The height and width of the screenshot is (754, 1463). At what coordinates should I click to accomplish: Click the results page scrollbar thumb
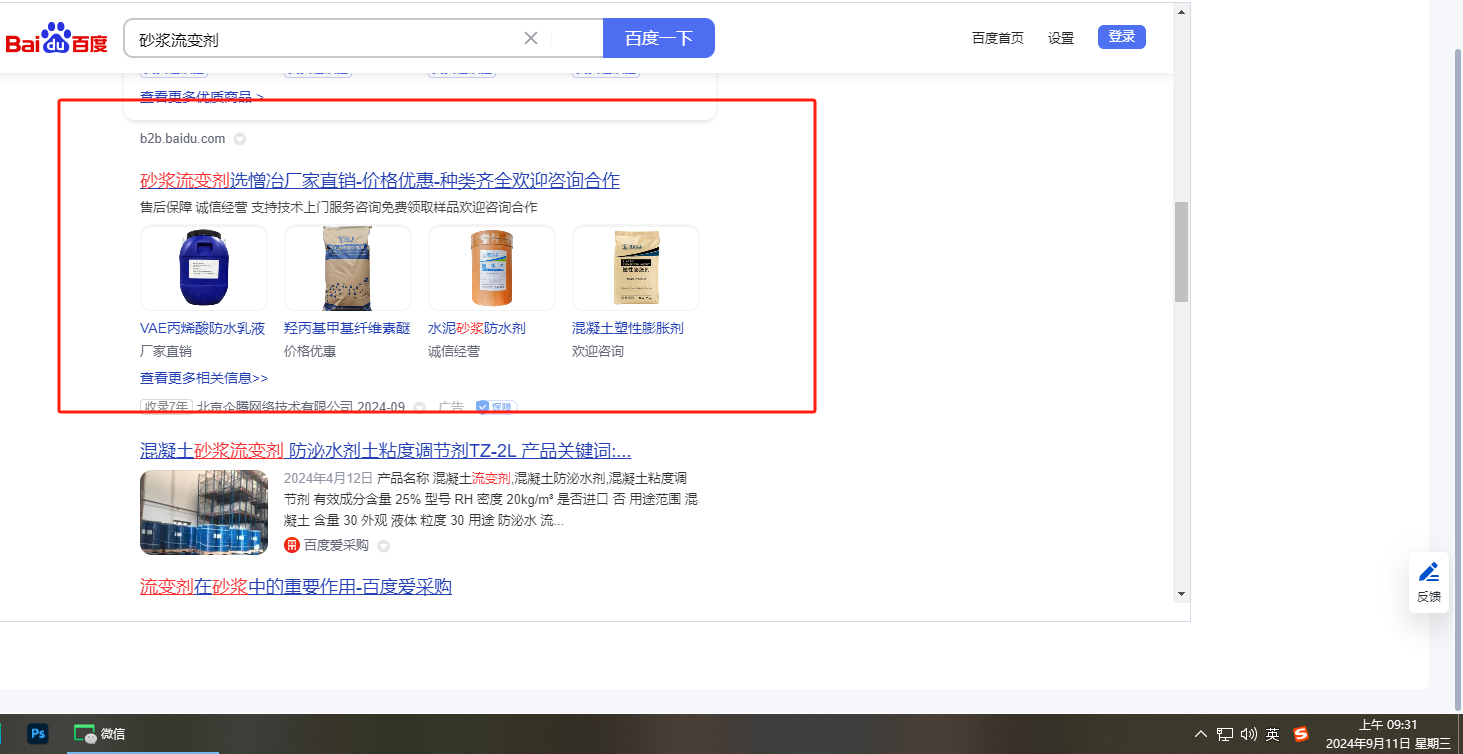pos(1181,252)
